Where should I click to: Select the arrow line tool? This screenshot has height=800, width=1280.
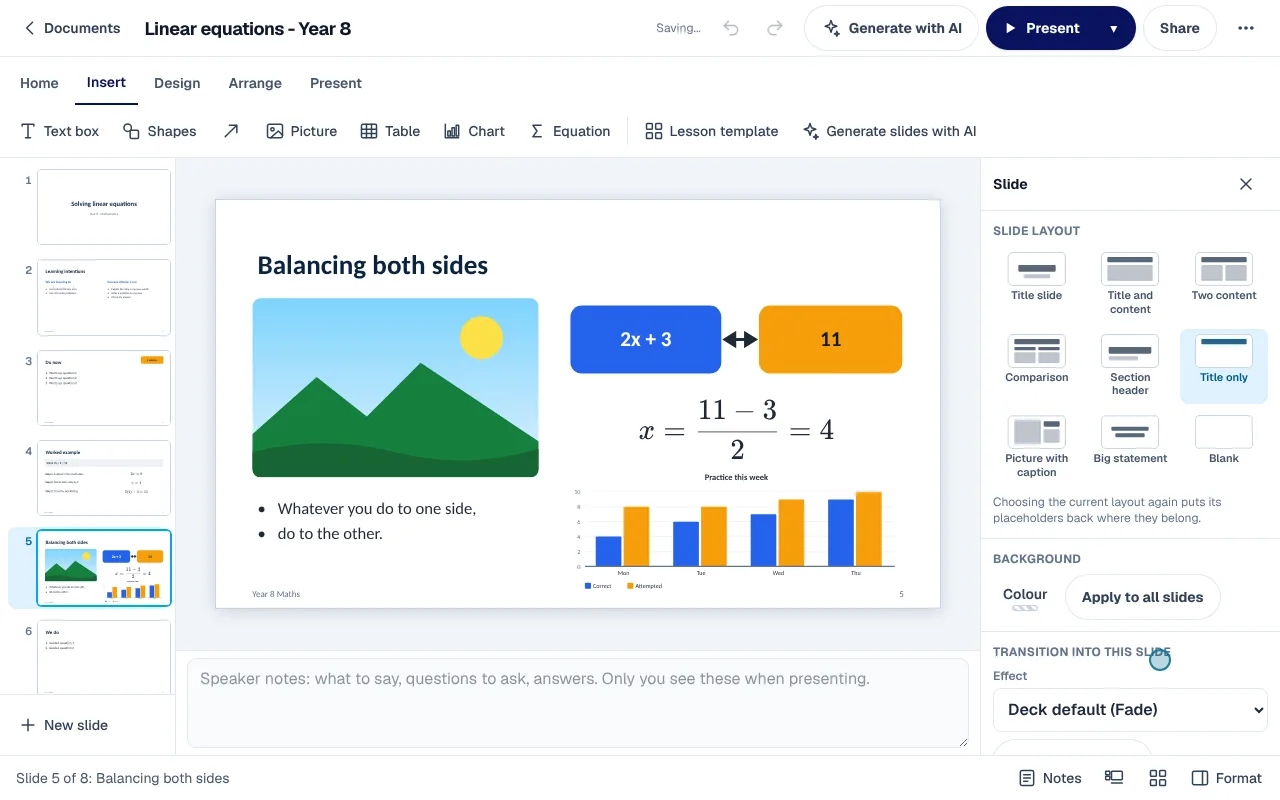tap(231, 131)
